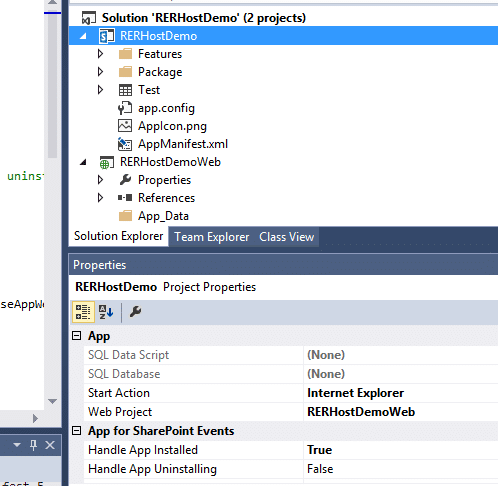Click the Test list table icon
This screenshot has width=498, height=486.
(x=125, y=90)
